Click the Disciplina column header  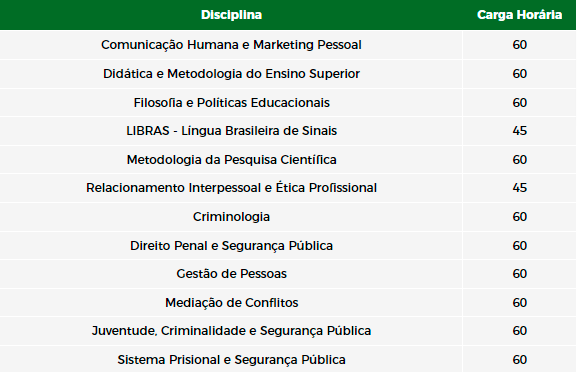pos(231,15)
